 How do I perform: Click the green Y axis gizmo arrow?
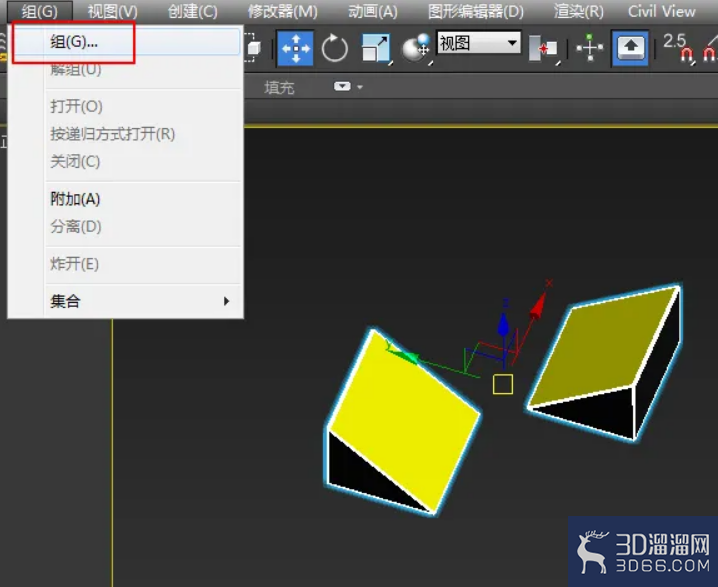(x=403, y=354)
